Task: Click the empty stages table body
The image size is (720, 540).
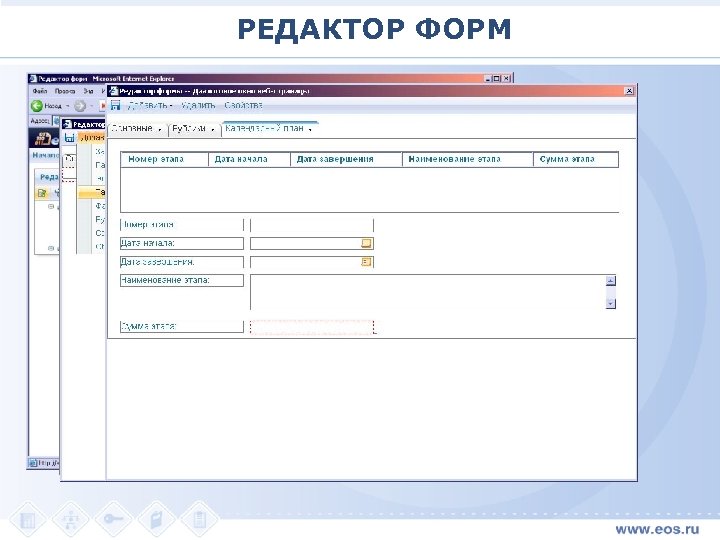Action: tap(370, 190)
